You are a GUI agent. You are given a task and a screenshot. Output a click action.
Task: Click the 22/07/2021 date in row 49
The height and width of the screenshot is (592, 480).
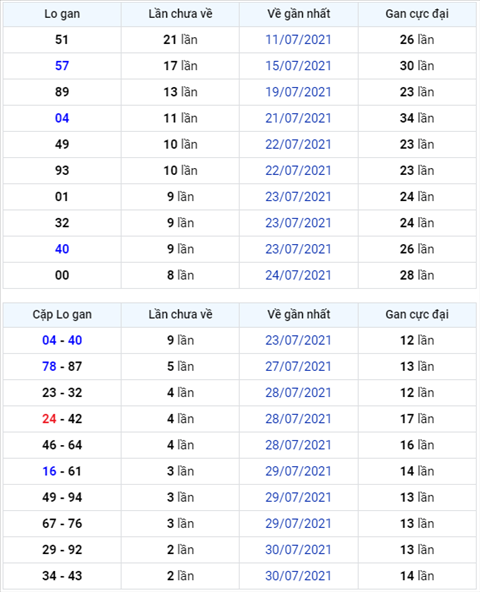pos(298,144)
